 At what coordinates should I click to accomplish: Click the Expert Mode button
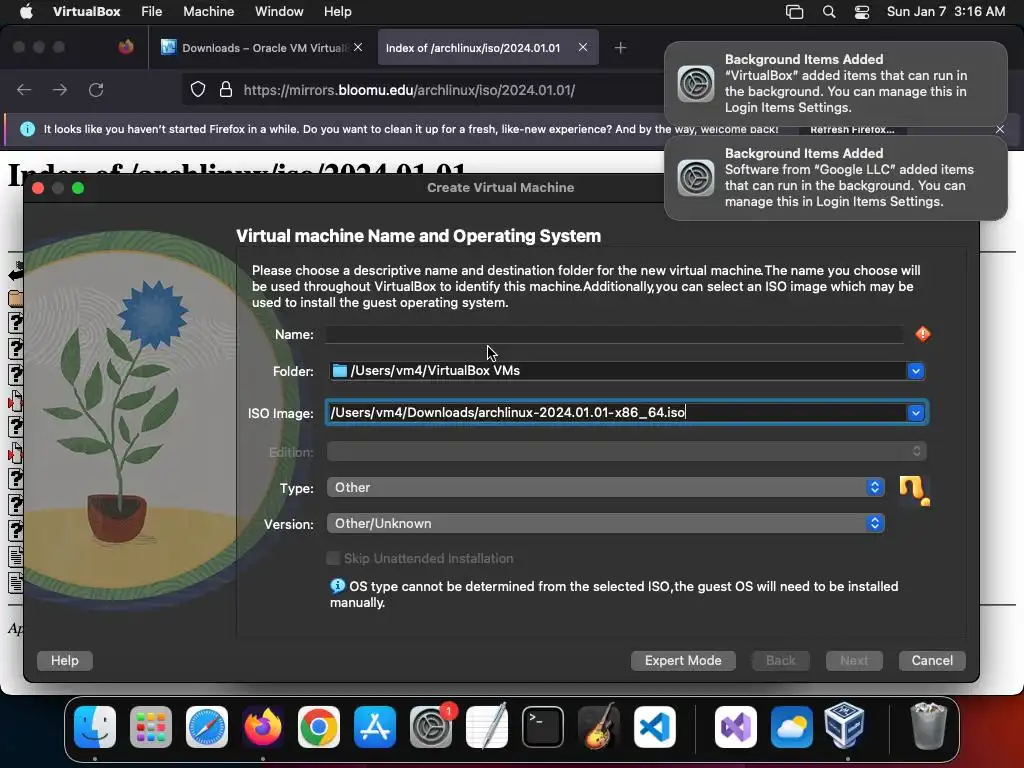[x=683, y=660]
